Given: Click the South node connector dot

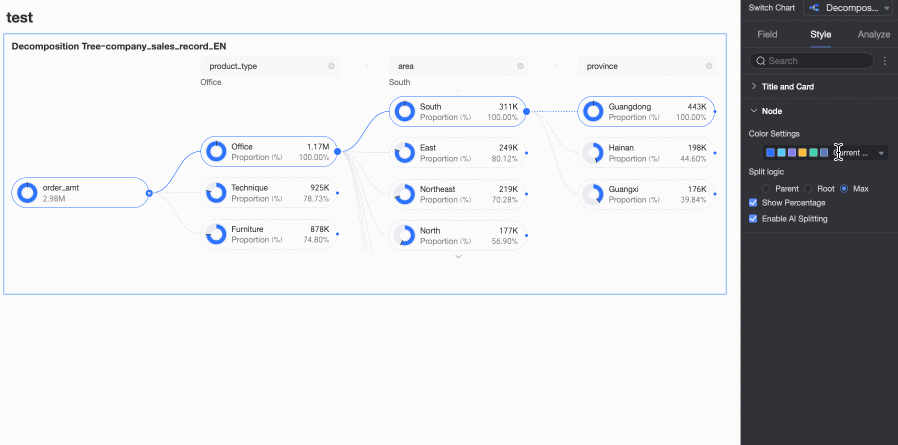Looking at the screenshot, I should [526, 111].
